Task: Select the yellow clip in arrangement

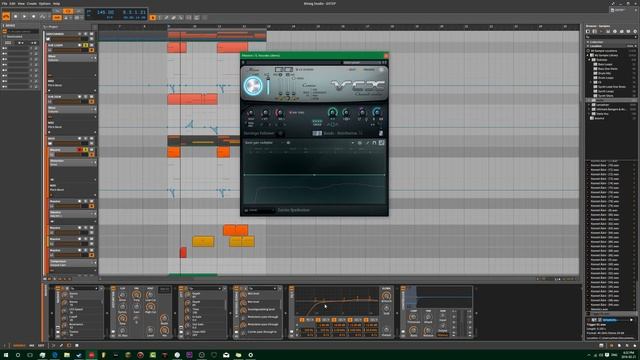Action: pyautogui.click(x=203, y=241)
